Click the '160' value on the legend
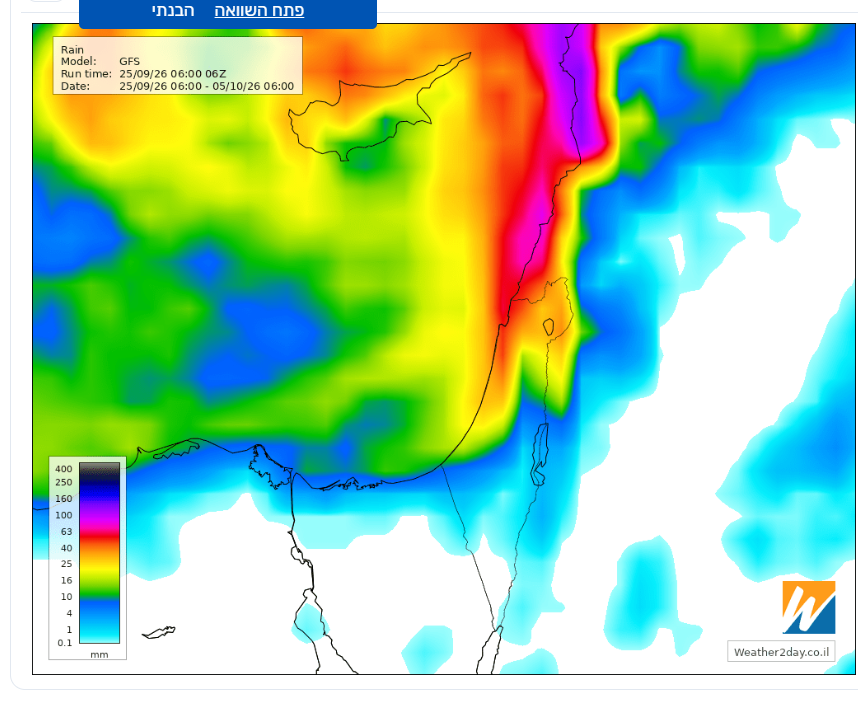858x707 pixels. (63, 499)
